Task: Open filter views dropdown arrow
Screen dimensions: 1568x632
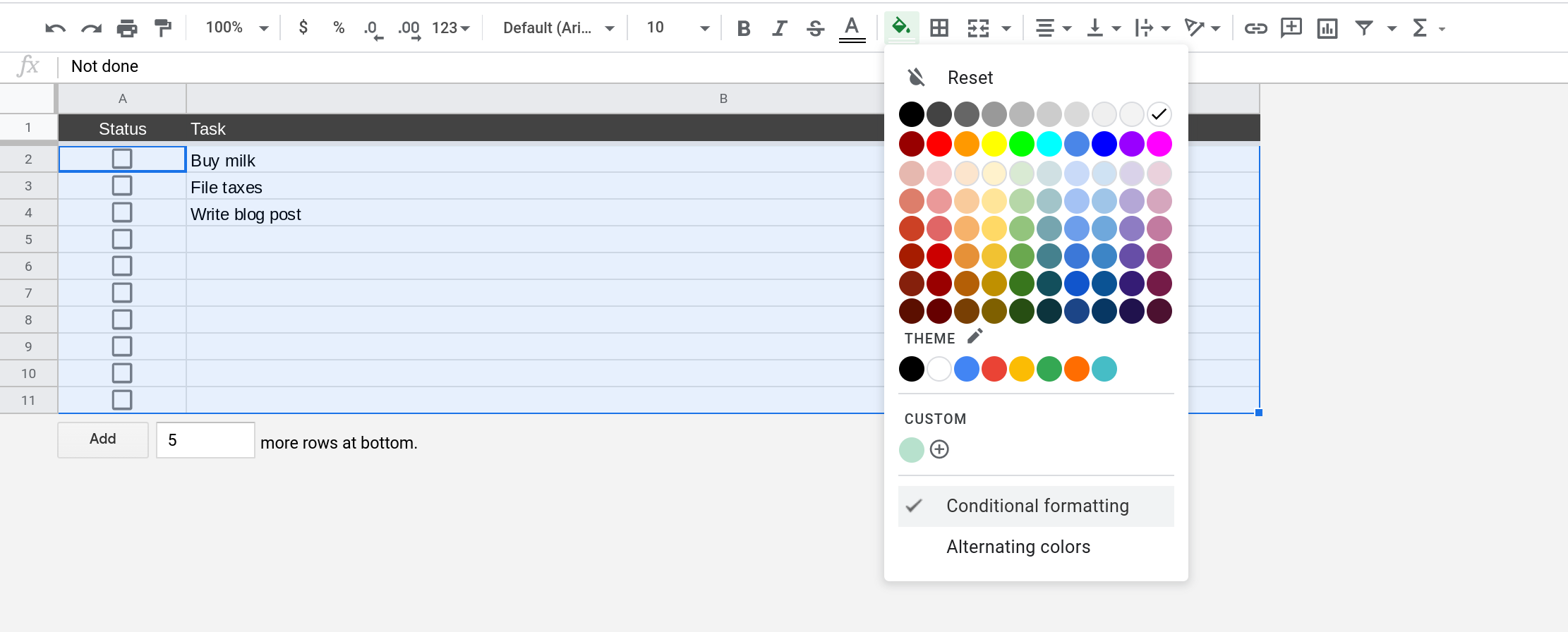Action: click(x=1392, y=29)
